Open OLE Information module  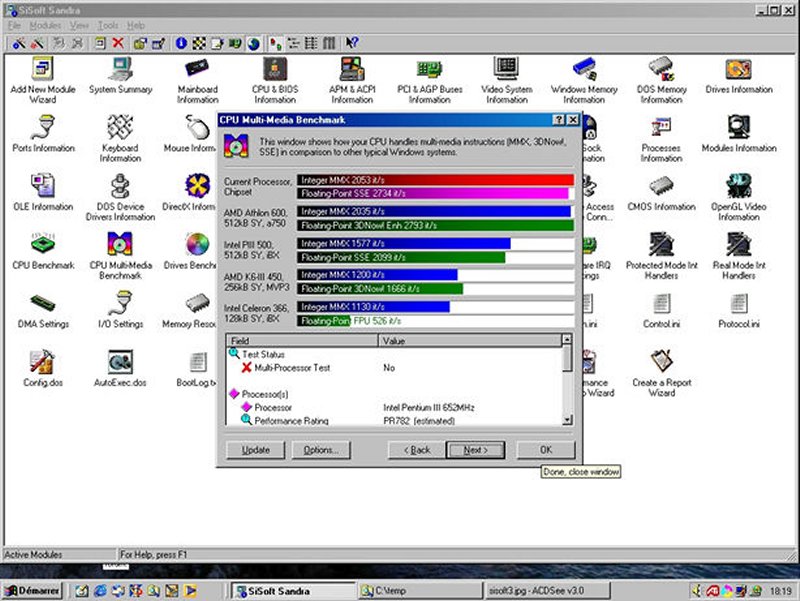[43, 192]
